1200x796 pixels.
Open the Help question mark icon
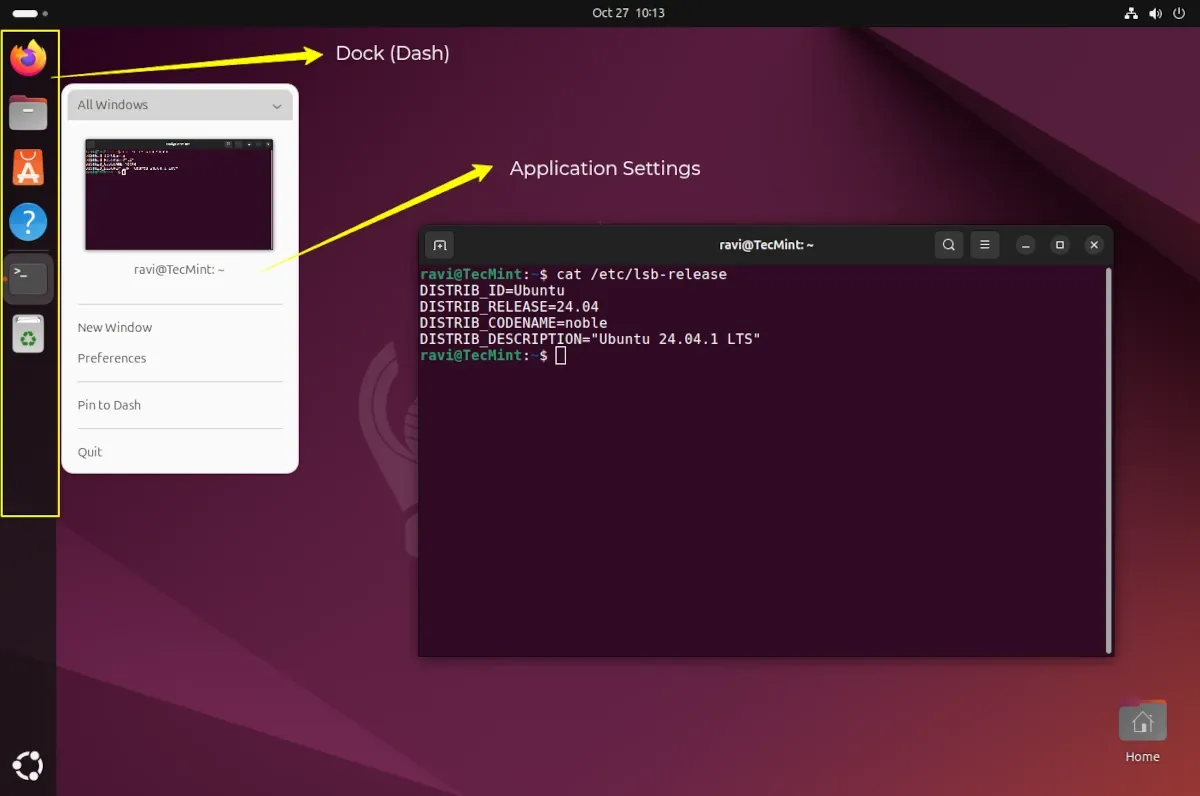coord(28,222)
